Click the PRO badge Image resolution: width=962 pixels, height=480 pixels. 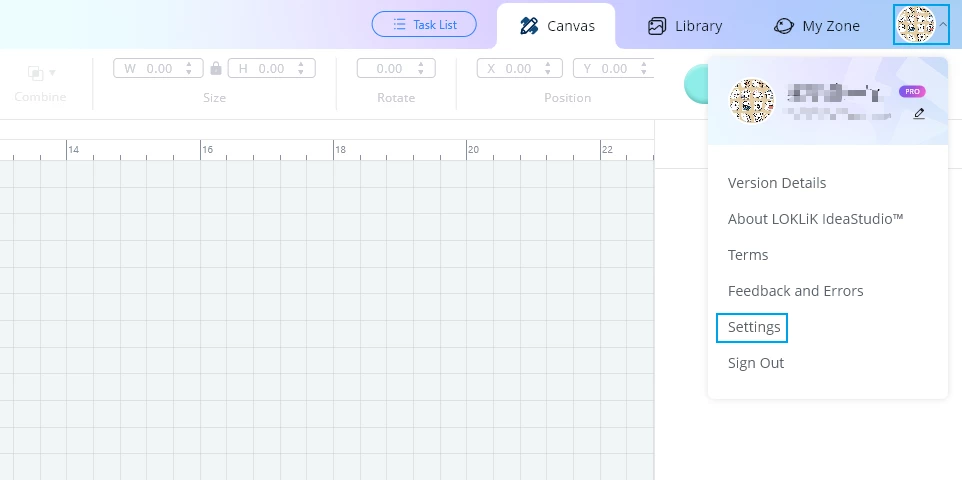pyautogui.click(x=912, y=91)
